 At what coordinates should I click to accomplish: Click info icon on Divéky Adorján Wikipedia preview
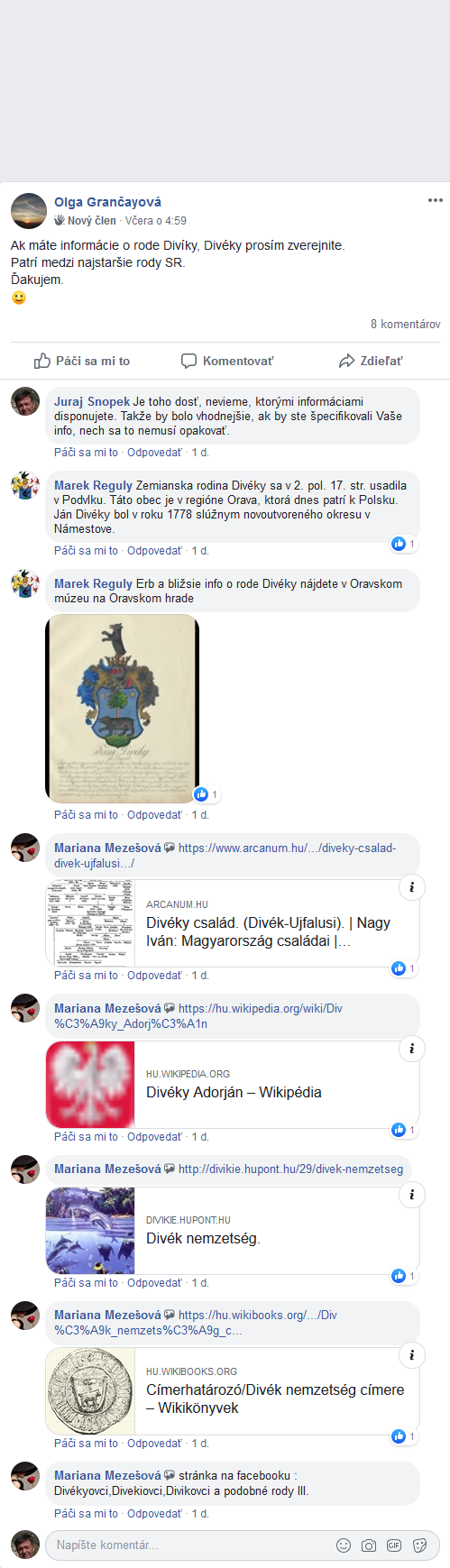(x=412, y=1049)
